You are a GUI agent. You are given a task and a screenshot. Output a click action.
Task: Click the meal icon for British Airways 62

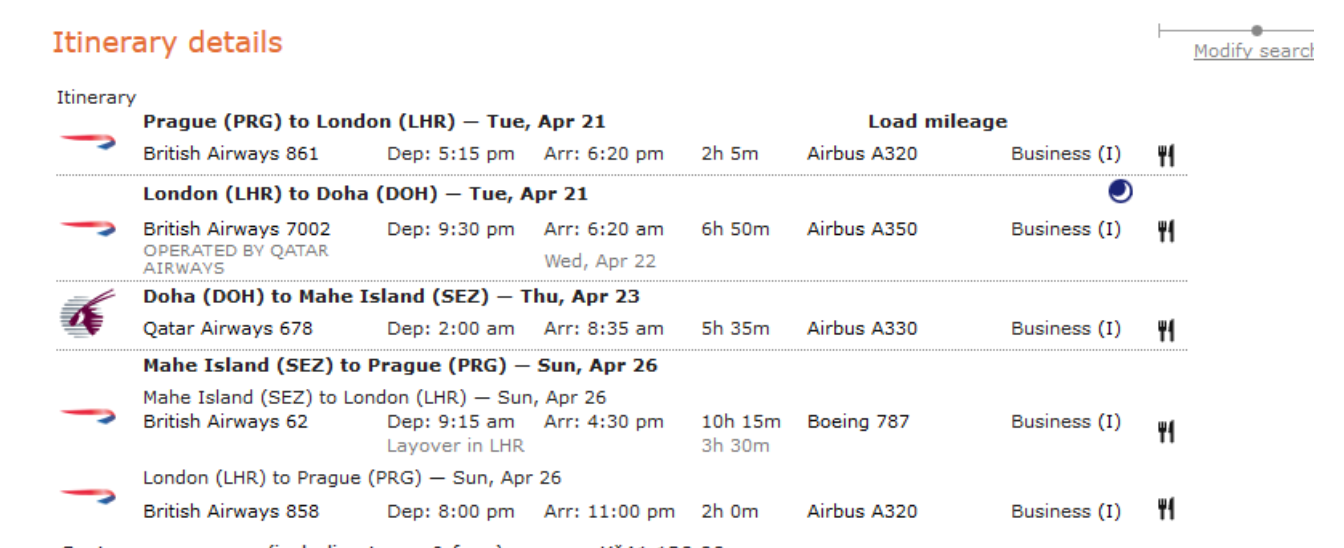click(x=1165, y=431)
